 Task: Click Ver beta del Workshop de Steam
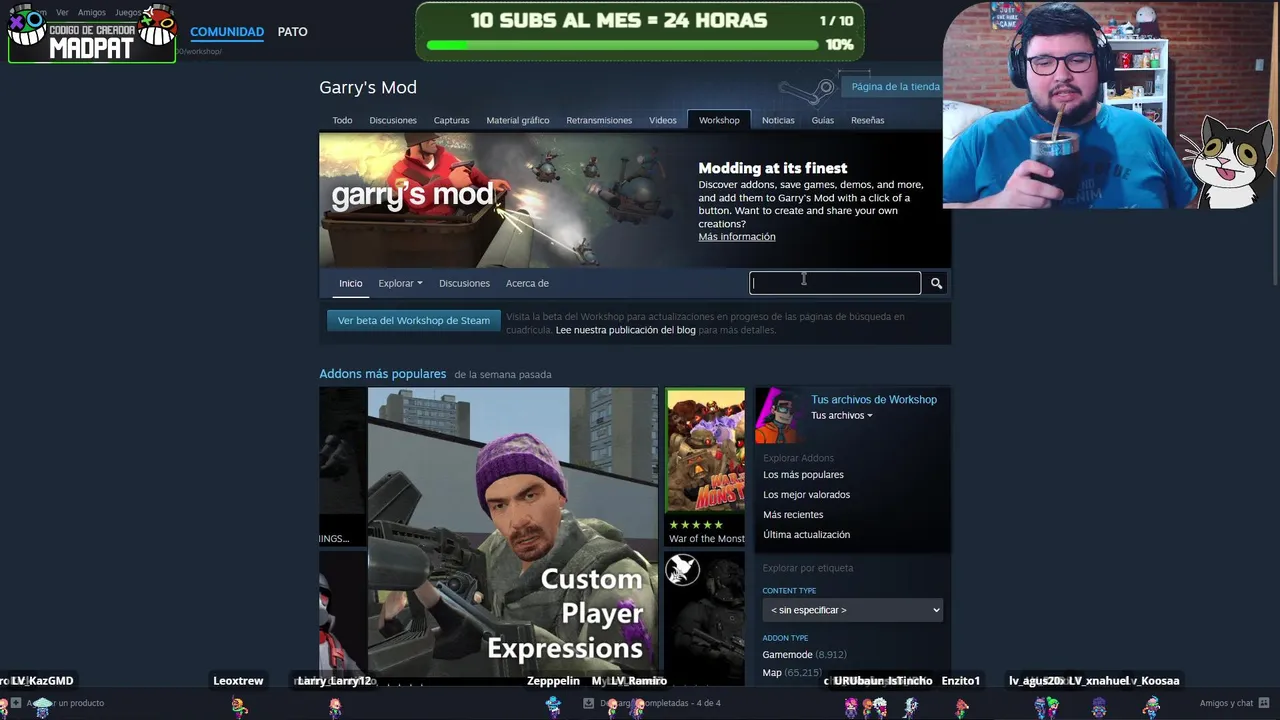(x=414, y=321)
